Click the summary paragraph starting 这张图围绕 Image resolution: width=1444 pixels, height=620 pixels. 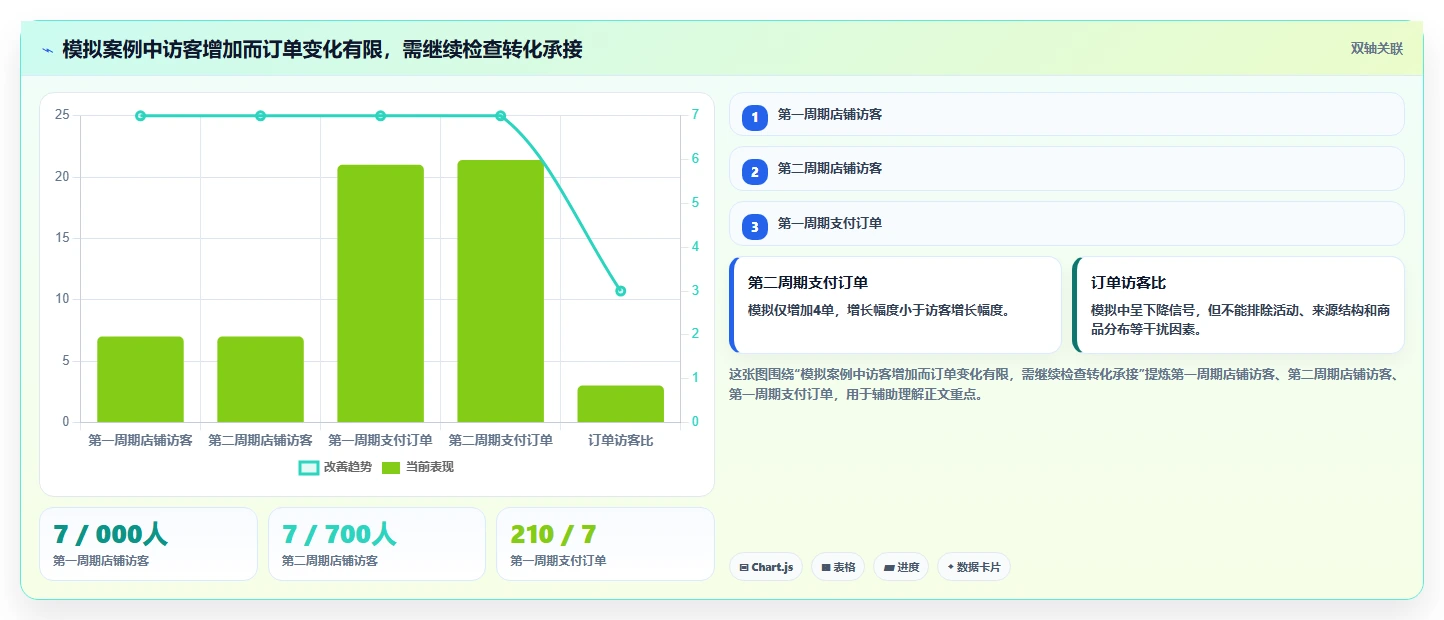click(x=1065, y=384)
